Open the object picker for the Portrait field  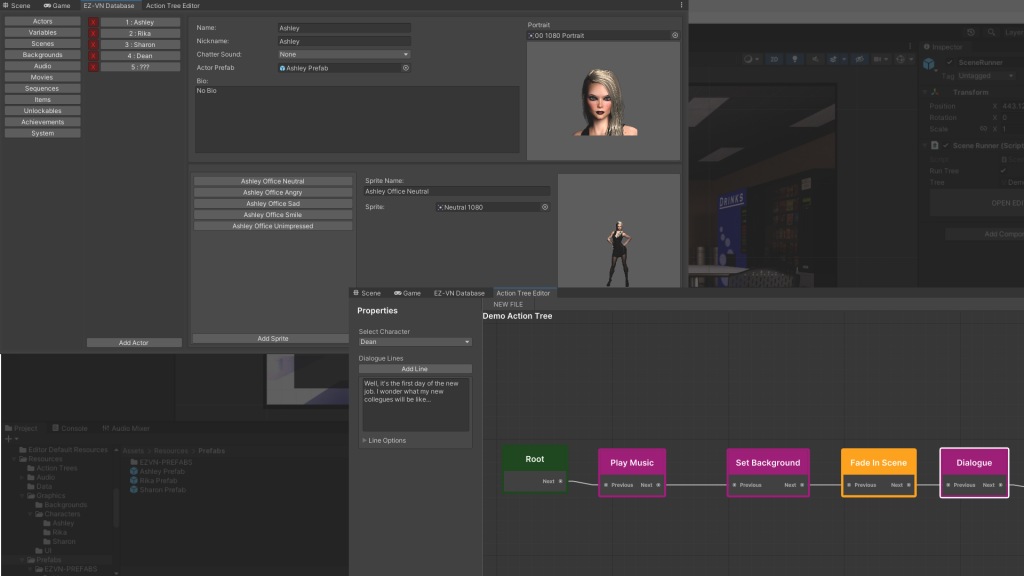coord(674,35)
